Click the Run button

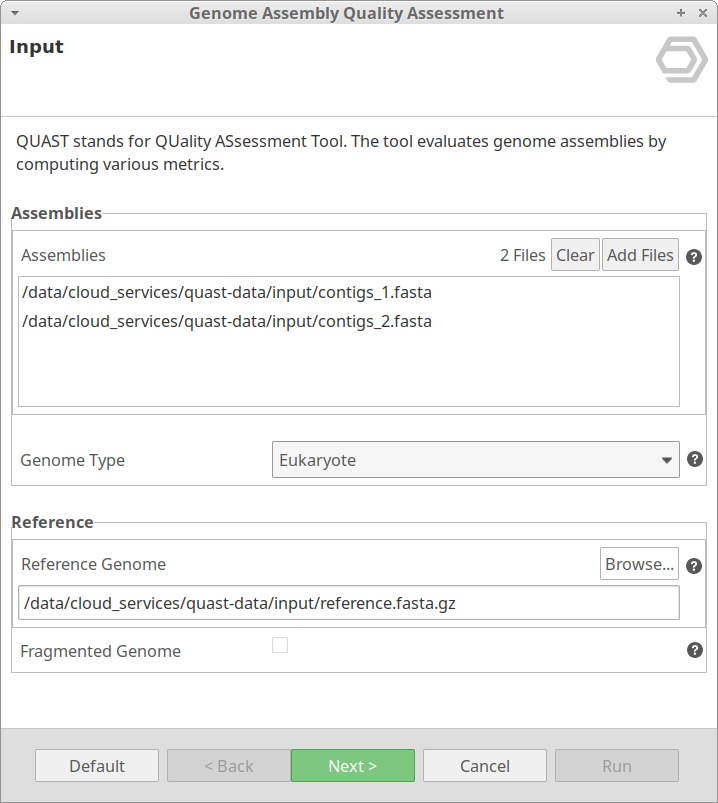point(616,766)
